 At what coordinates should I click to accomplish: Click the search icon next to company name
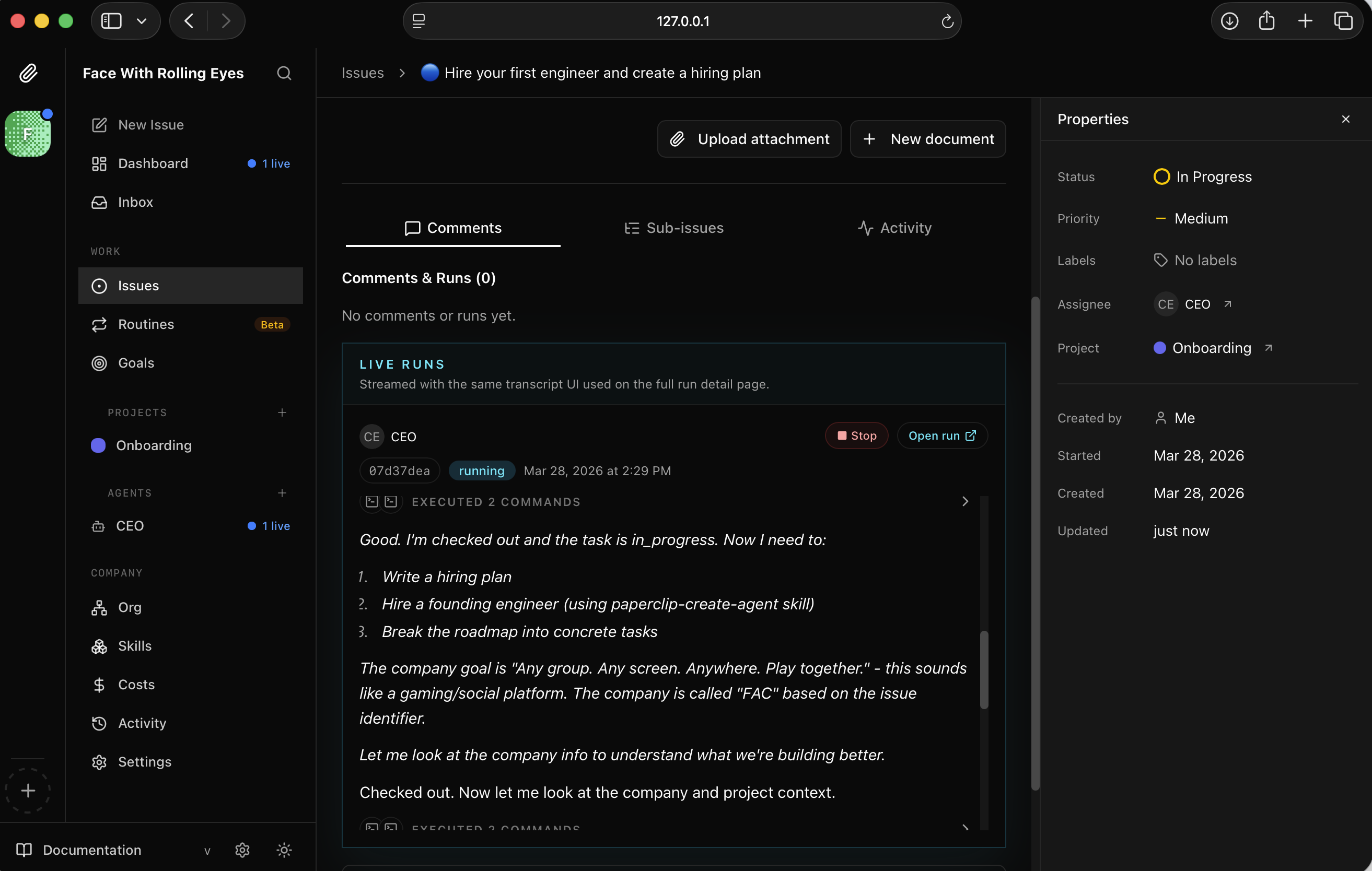coord(284,73)
